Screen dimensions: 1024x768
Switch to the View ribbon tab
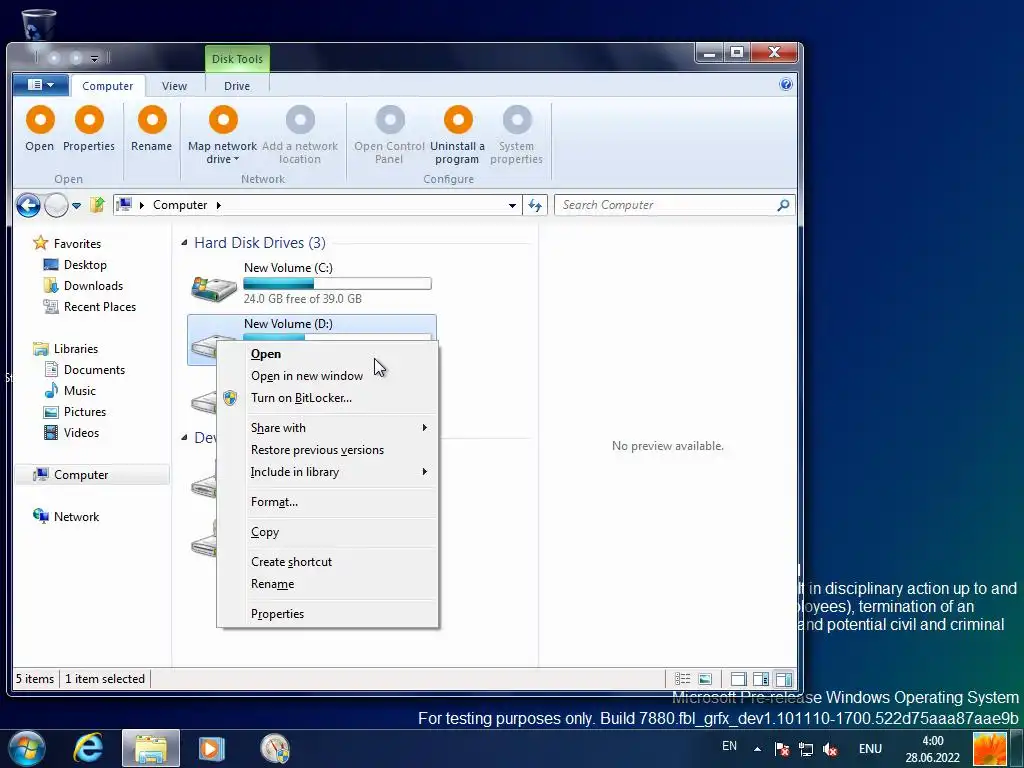tap(174, 86)
